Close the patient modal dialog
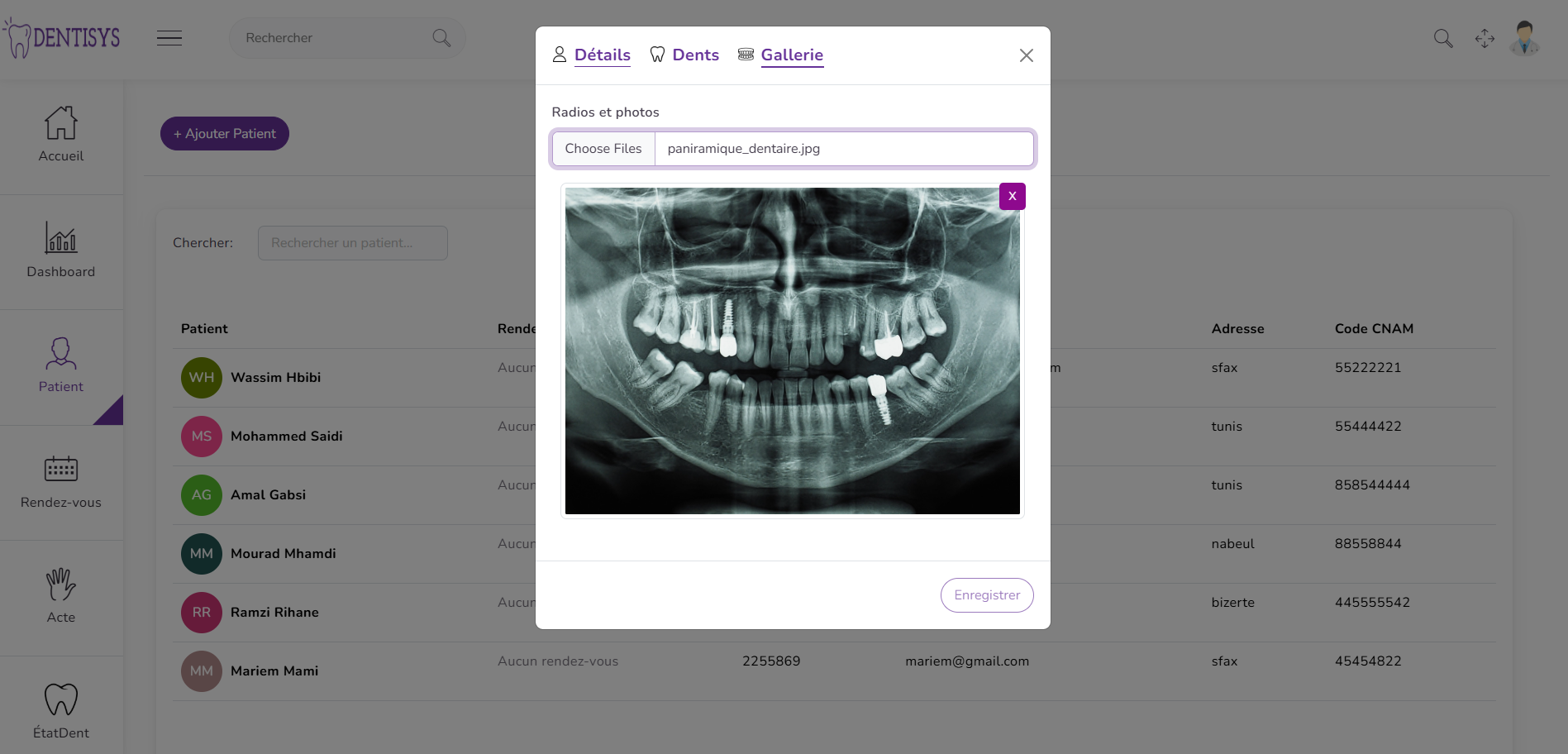Image resolution: width=1568 pixels, height=754 pixels. [1026, 55]
